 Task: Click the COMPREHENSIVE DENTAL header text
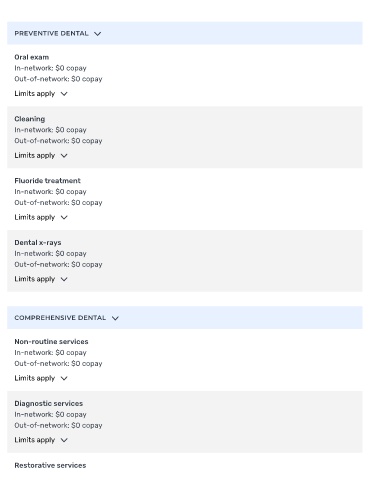pos(60,318)
